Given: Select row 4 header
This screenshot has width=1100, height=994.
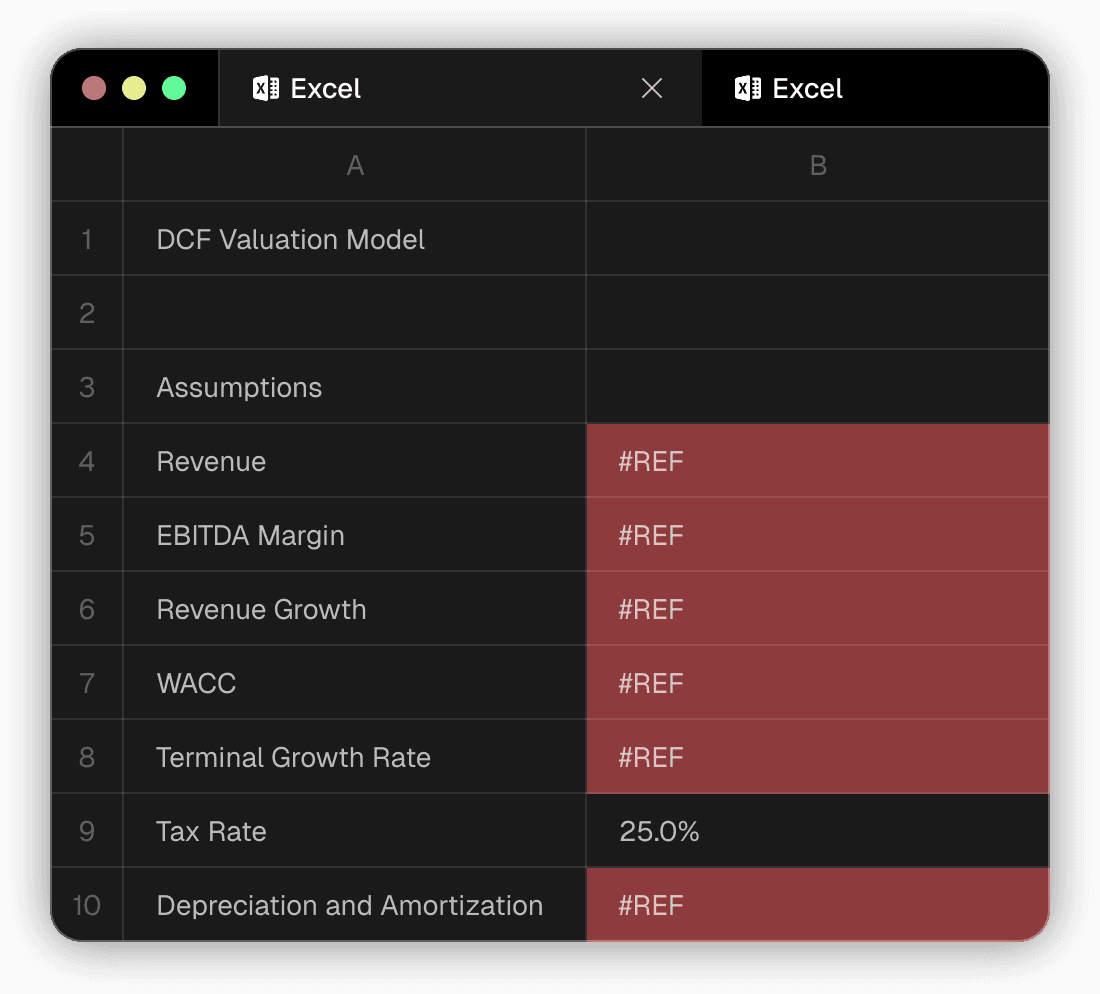Looking at the screenshot, I should coord(87,461).
